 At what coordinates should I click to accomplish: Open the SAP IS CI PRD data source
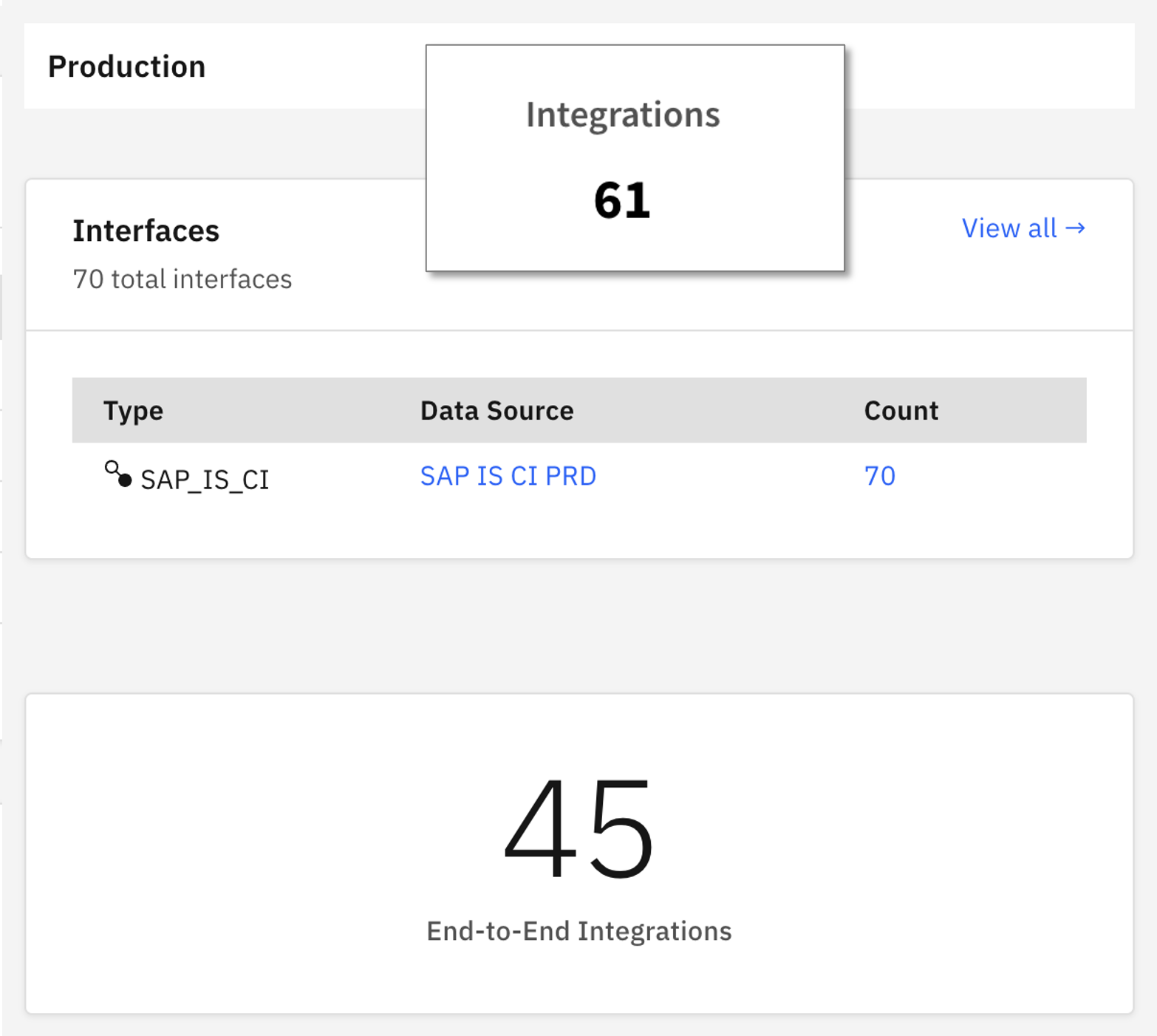click(508, 476)
